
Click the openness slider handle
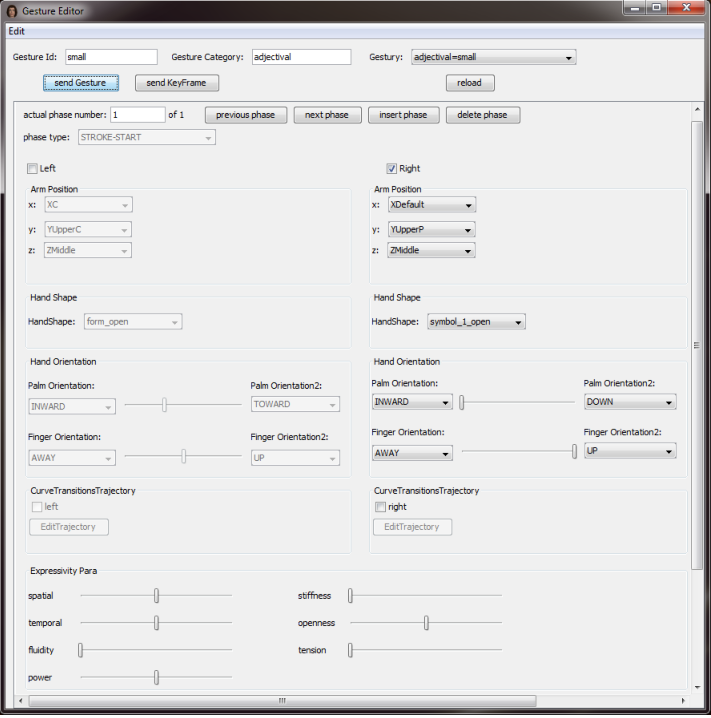point(426,623)
